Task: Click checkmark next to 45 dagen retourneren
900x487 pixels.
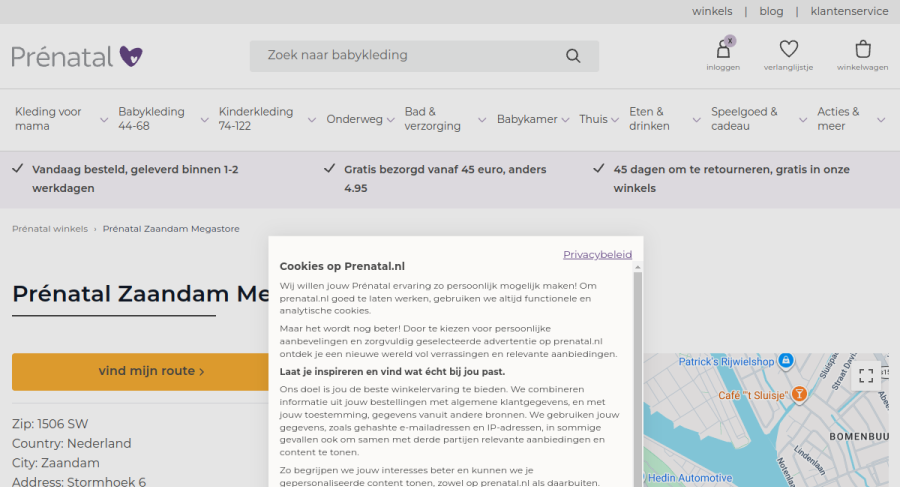Action: (599, 168)
